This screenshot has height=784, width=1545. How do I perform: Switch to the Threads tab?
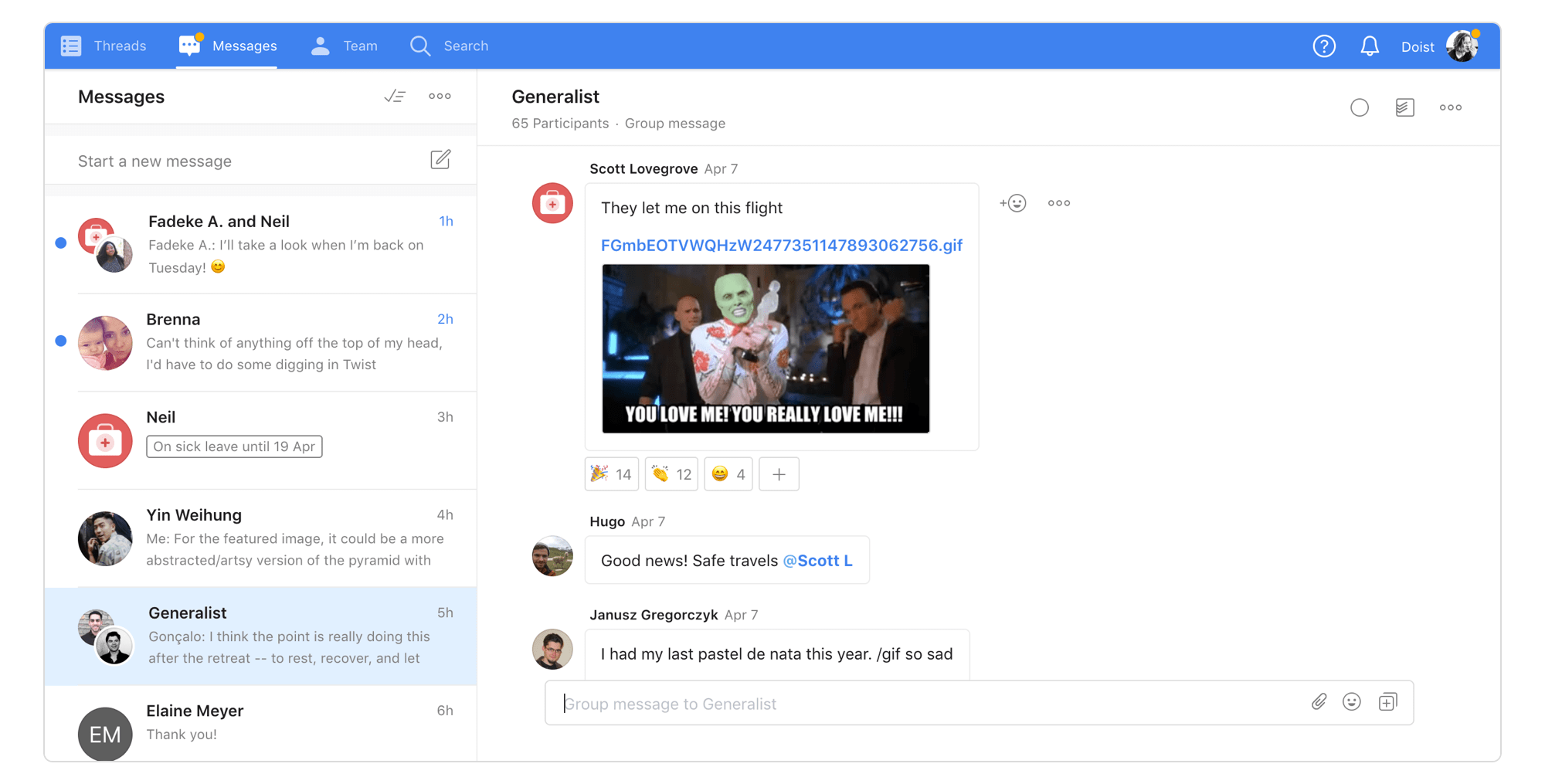[x=104, y=46]
